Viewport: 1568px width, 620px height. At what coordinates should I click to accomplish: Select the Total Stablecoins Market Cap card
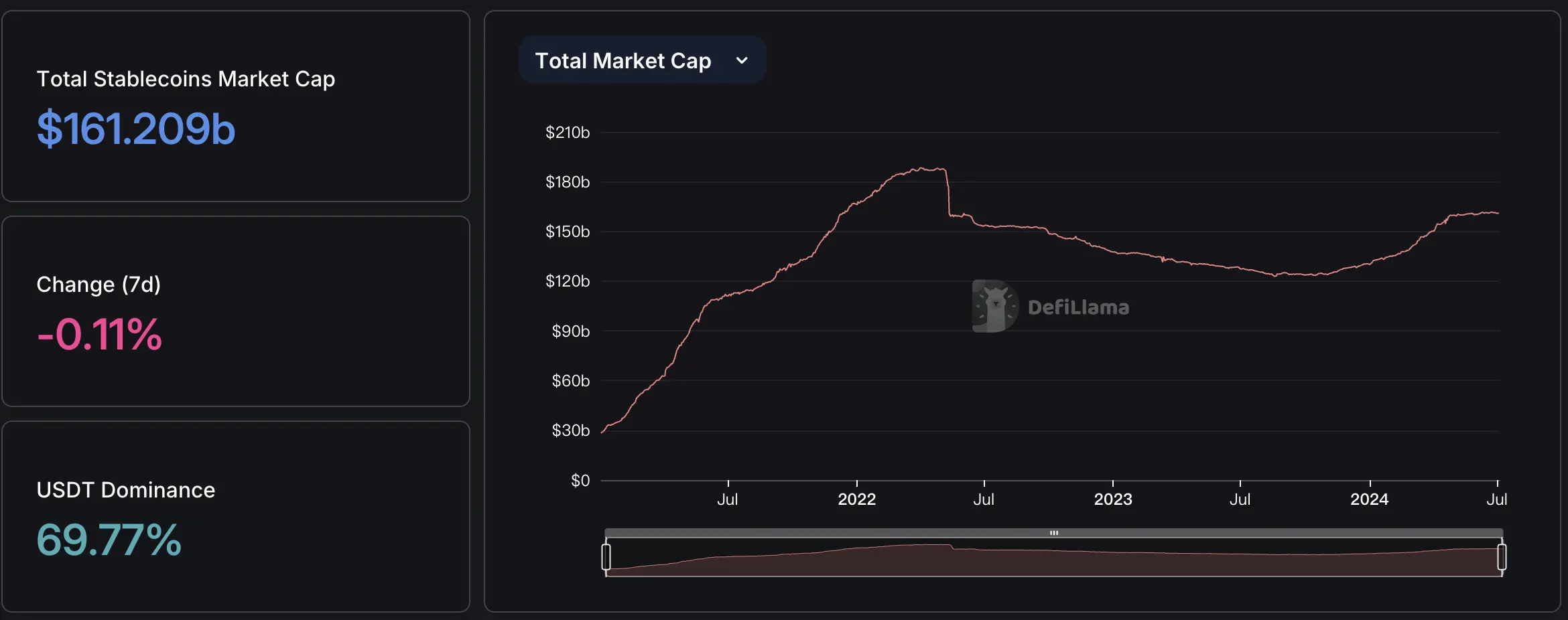point(236,106)
